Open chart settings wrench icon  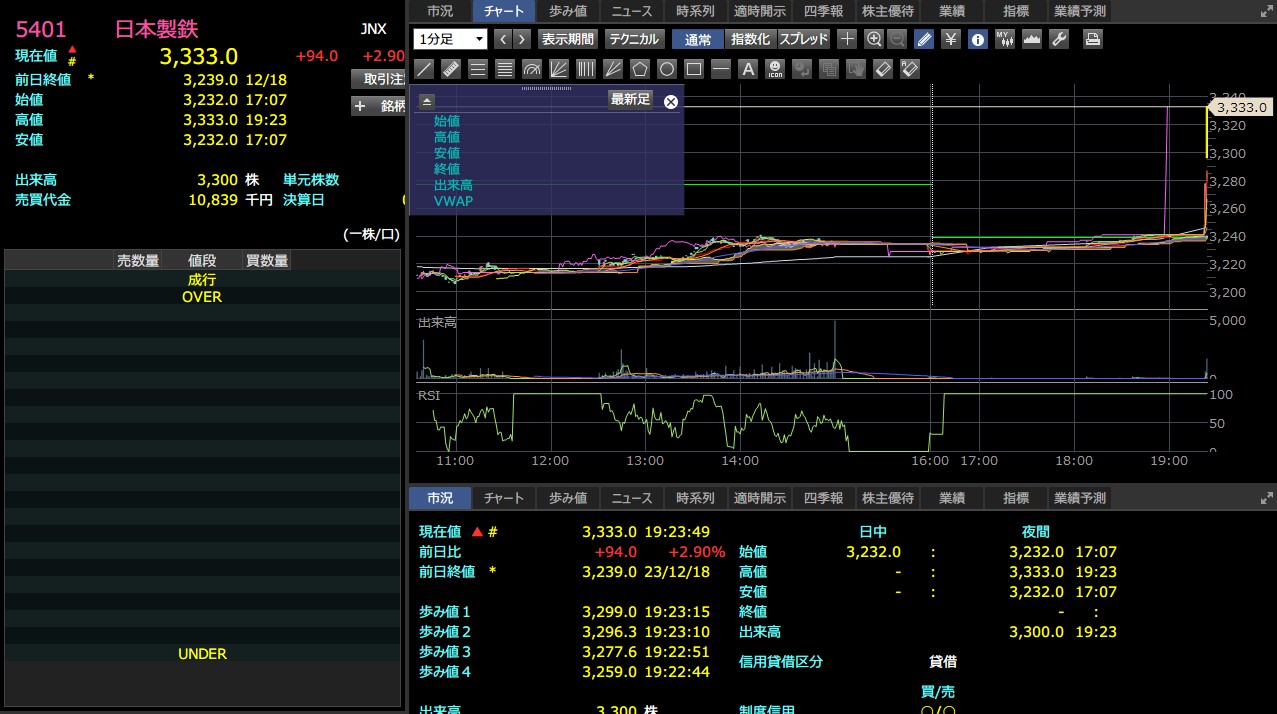point(1059,39)
